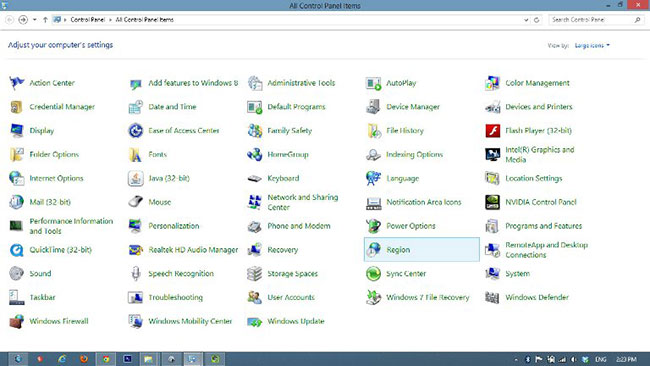
Task: Open the Windows Firewall icon
Action: pyautogui.click(x=17, y=321)
